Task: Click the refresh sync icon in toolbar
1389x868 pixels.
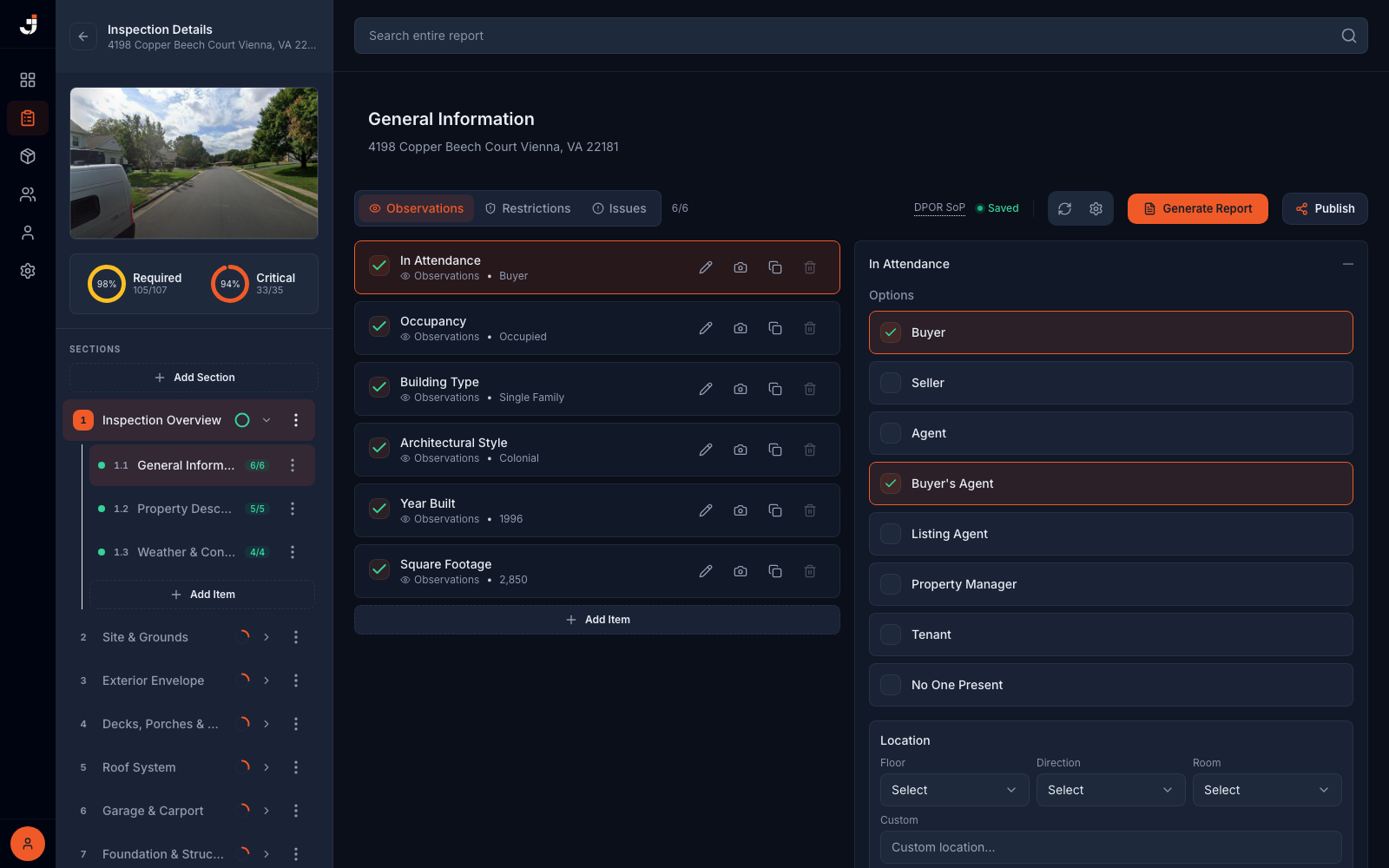Action: click(x=1064, y=208)
